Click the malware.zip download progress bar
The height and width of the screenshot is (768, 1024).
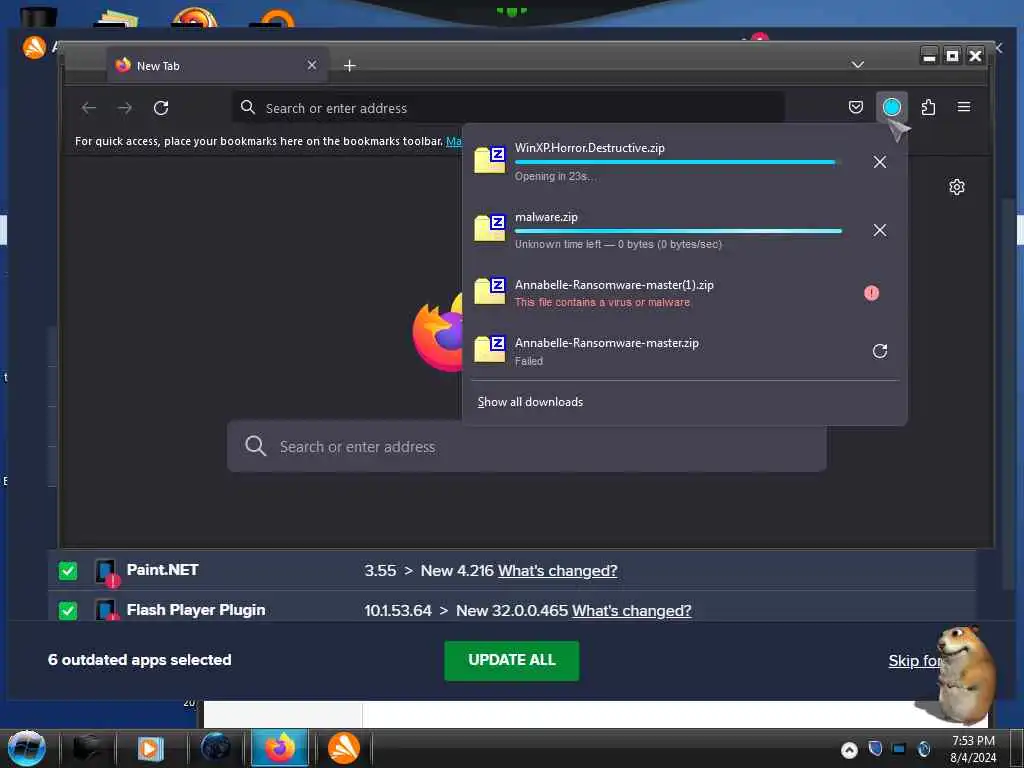point(678,231)
